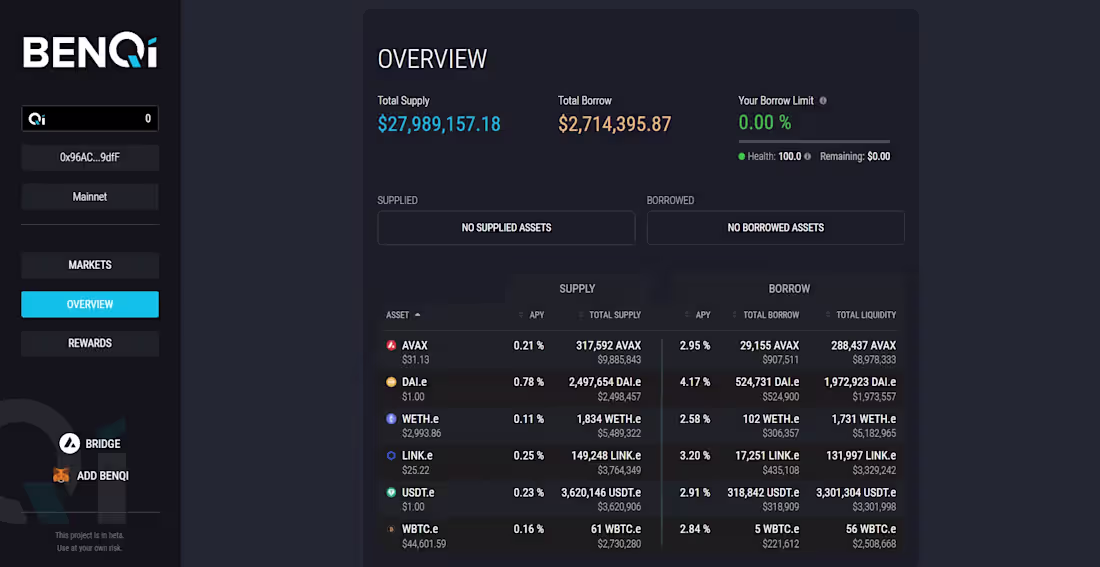
Task: Click the Mainnet network button
Action: pyautogui.click(x=90, y=196)
